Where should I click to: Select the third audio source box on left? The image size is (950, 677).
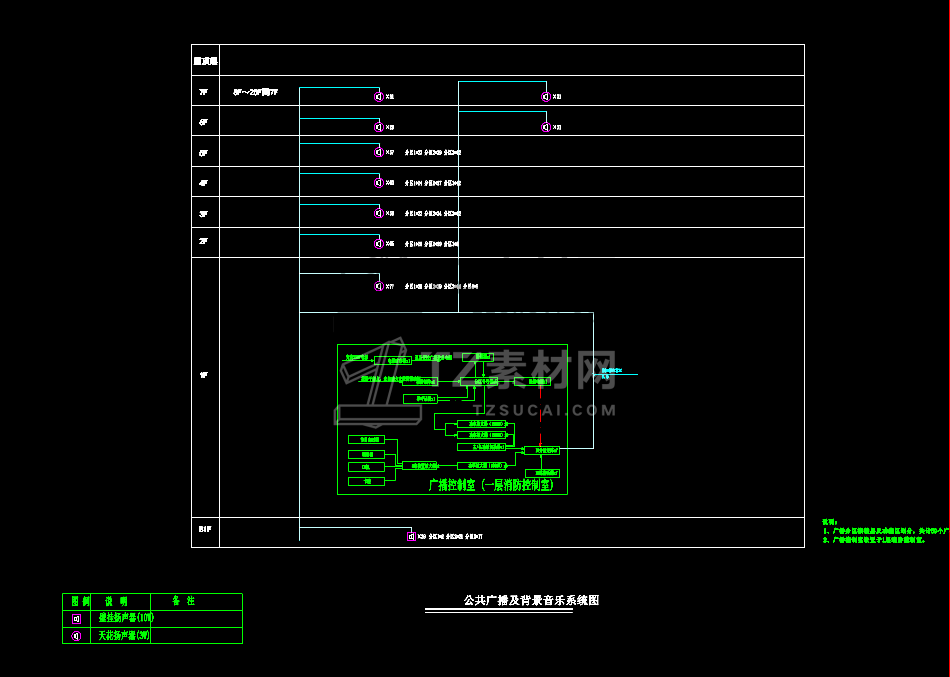(367, 467)
